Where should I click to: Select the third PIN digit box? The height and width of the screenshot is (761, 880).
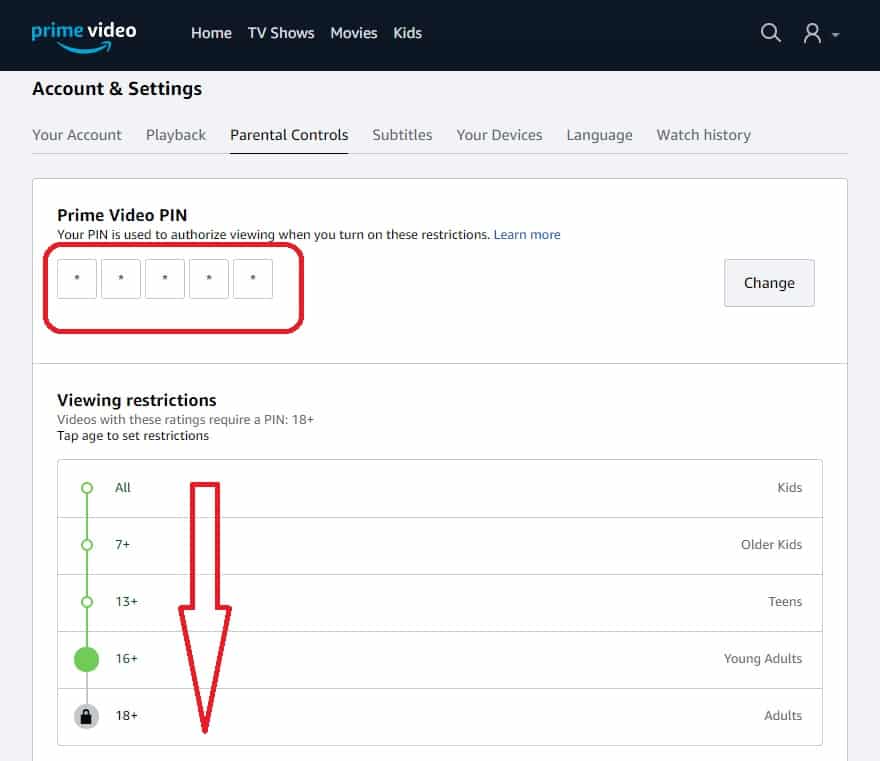coord(165,279)
